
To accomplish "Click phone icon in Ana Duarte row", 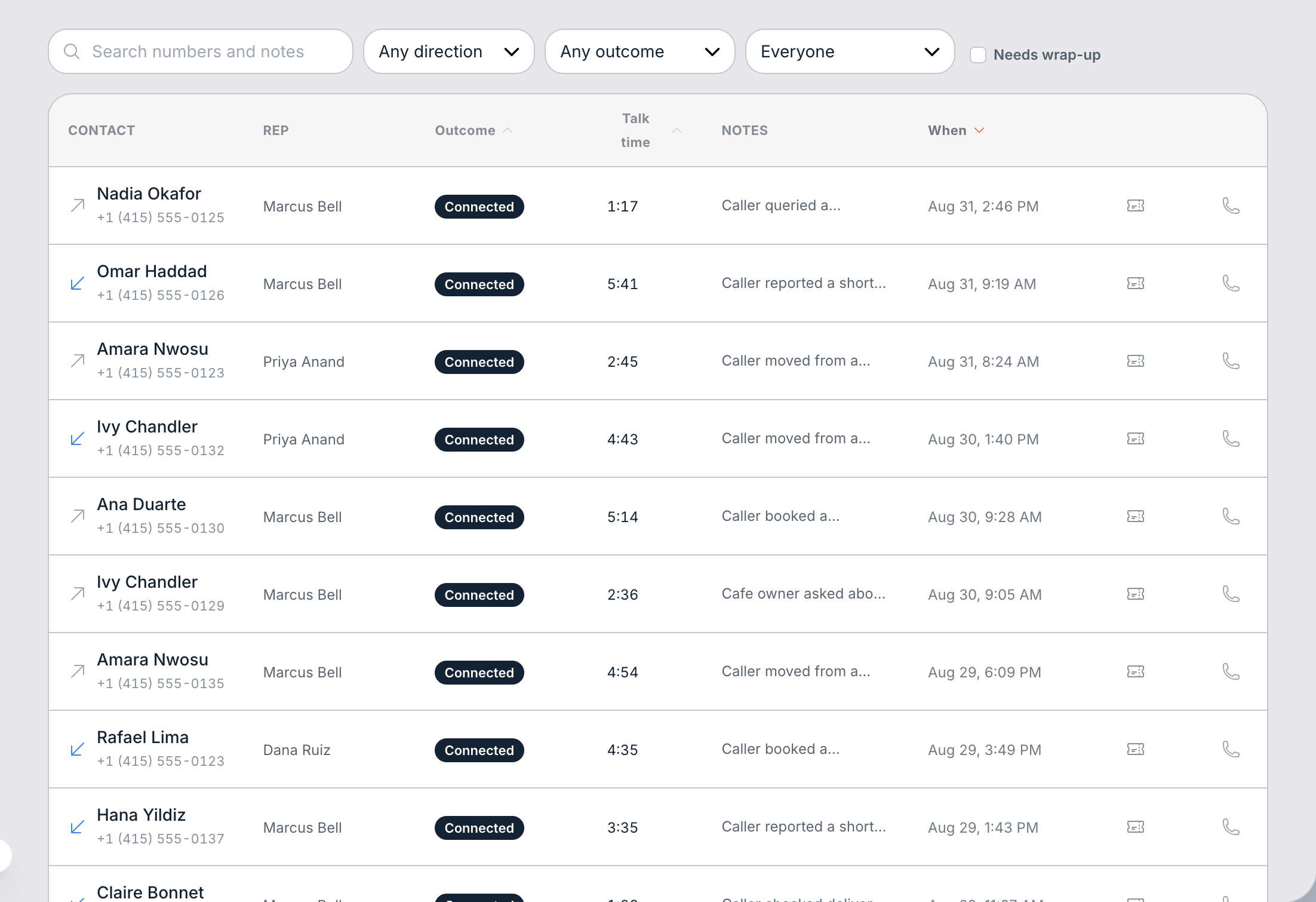I will (x=1231, y=516).
